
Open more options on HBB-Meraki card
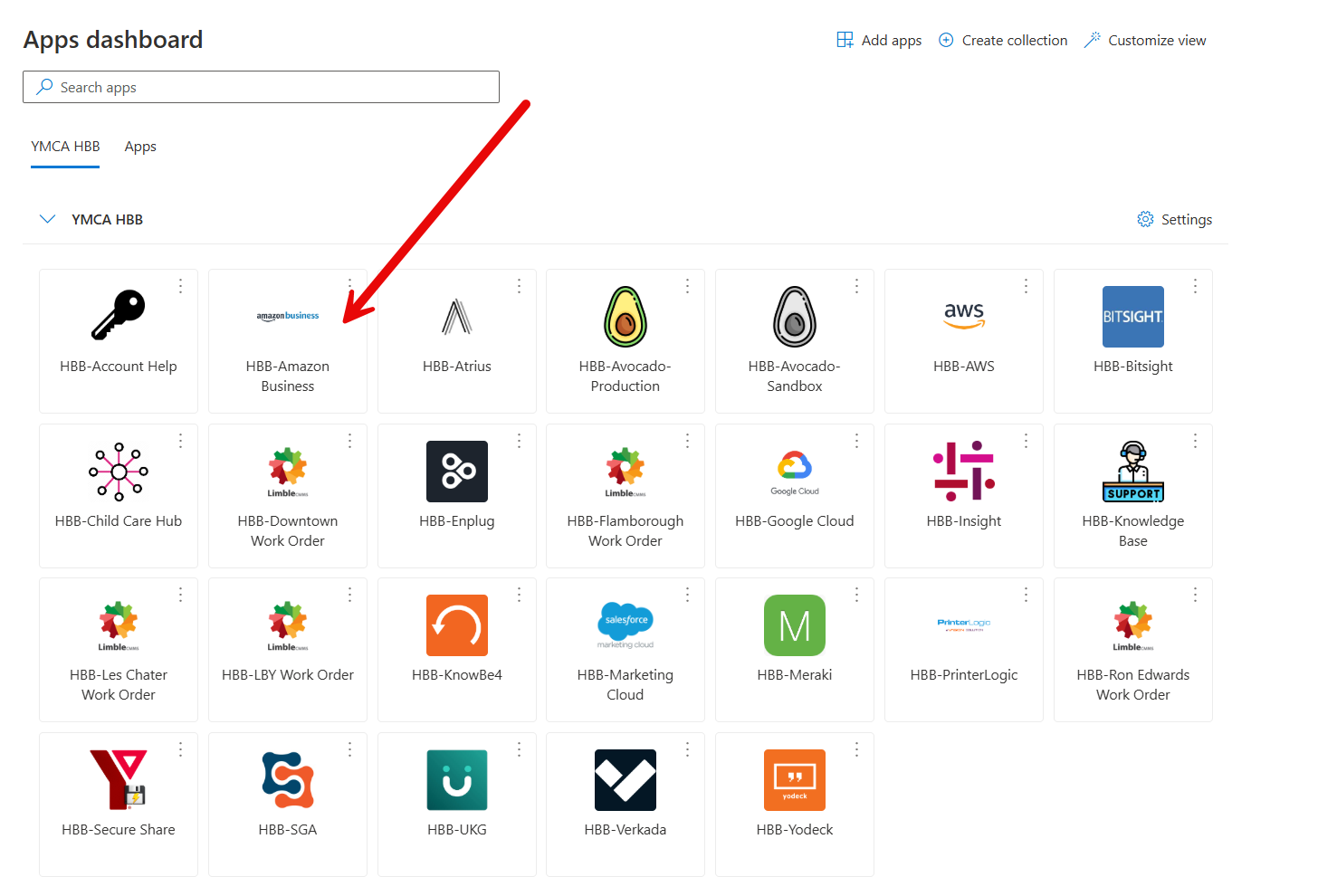(x=857, y=595)
